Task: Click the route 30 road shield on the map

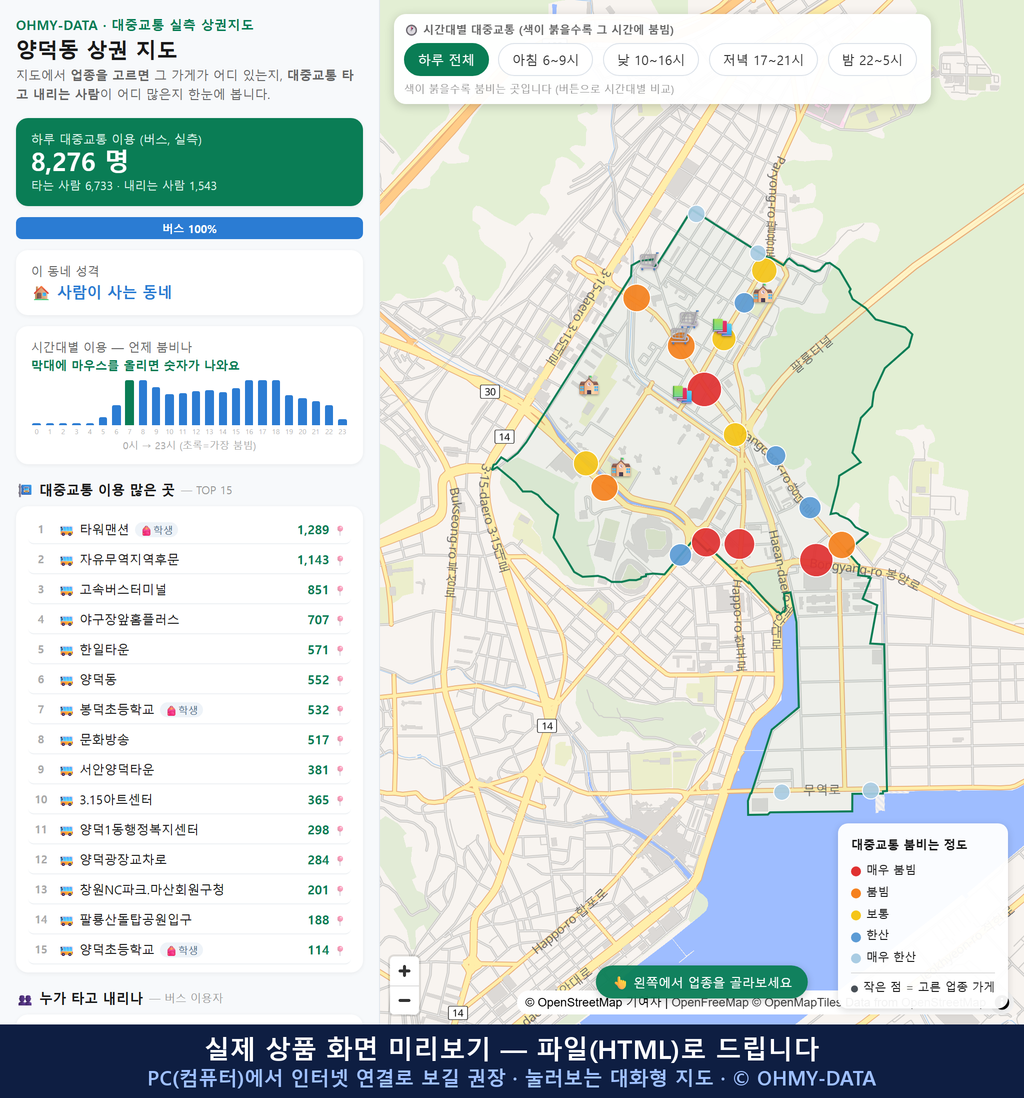Action: (x=490, y=392)
